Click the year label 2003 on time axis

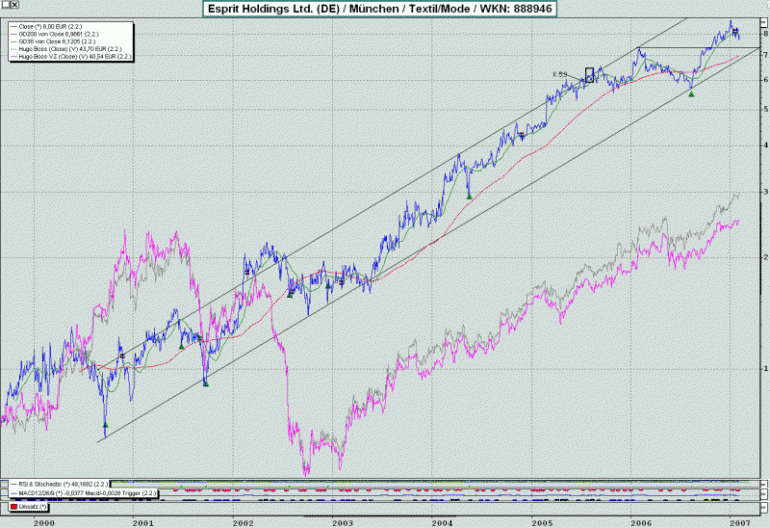click(342, 523)
